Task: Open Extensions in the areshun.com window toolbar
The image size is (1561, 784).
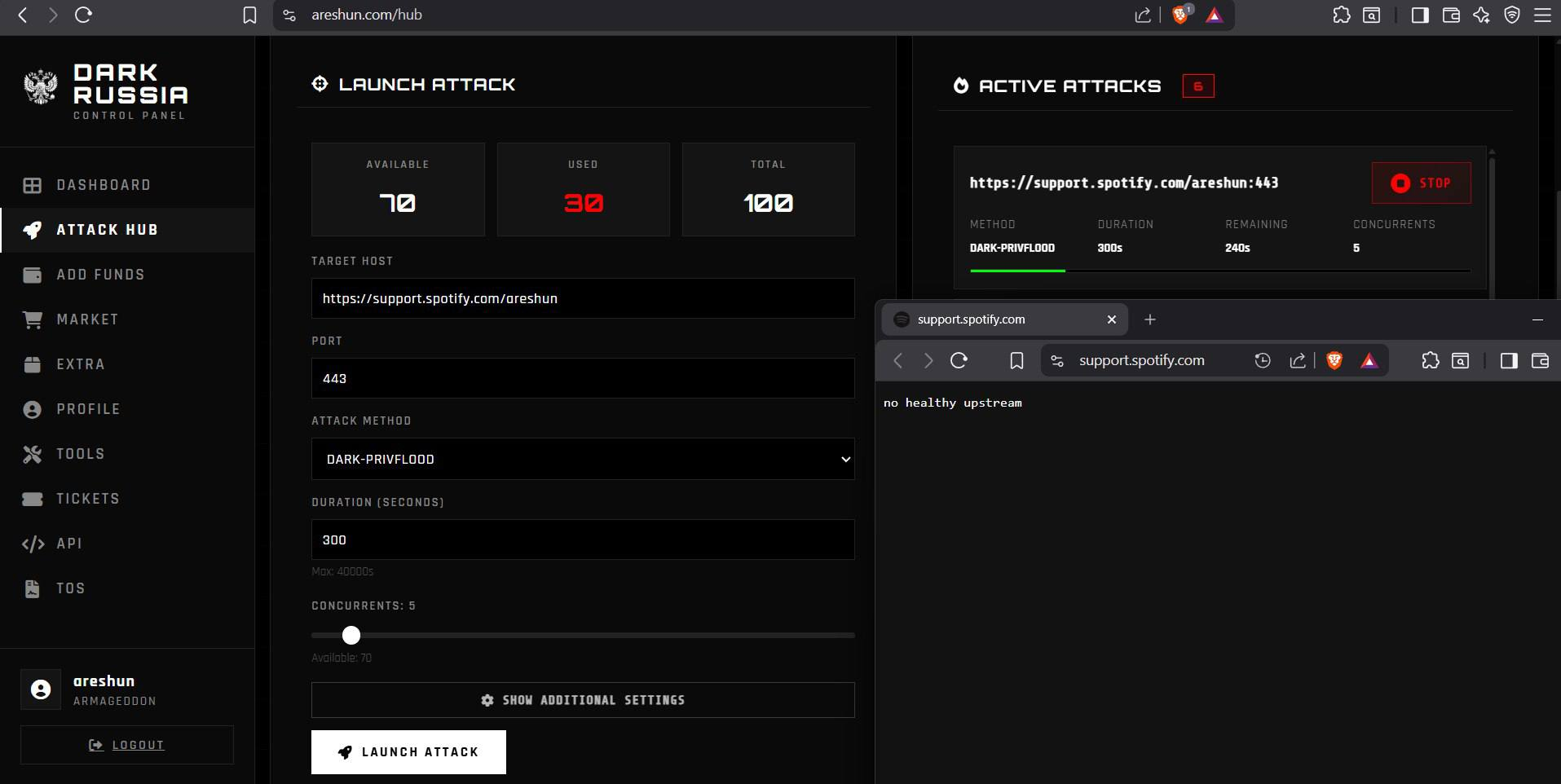Action: tap(1341, 15)
